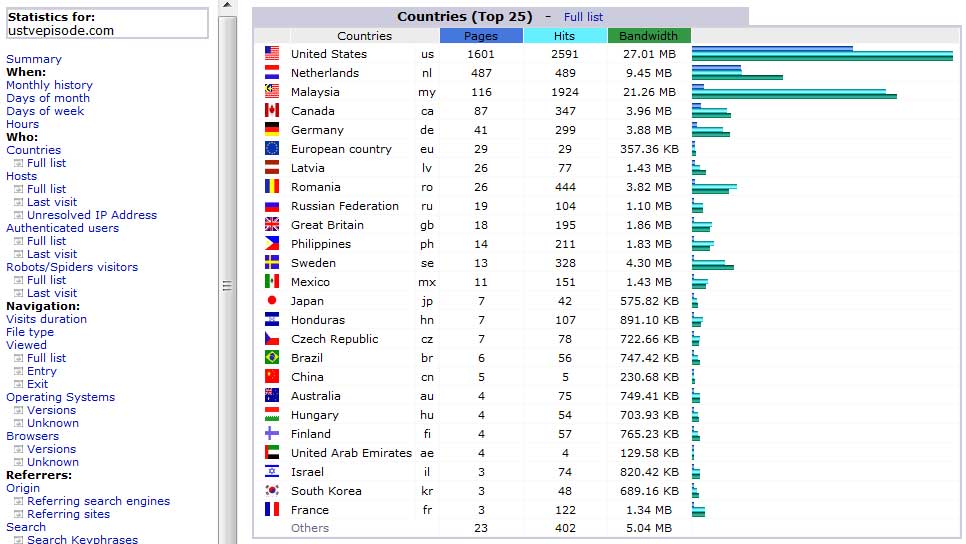Click the Great Britain flag icon

click(x=272, y=225)
